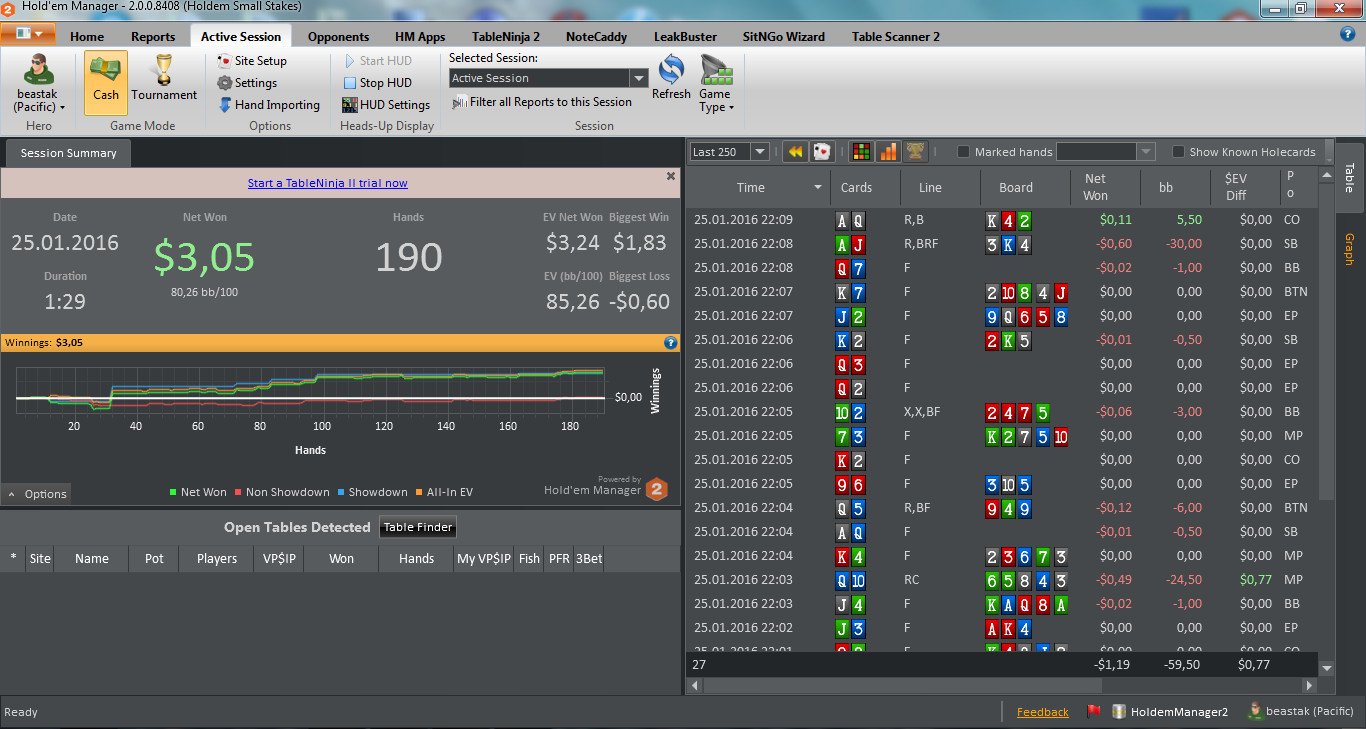Viewport: 1366px width, 729px height.
Task: Open the HM Apps tab
Action: click(x=420, y=37)
